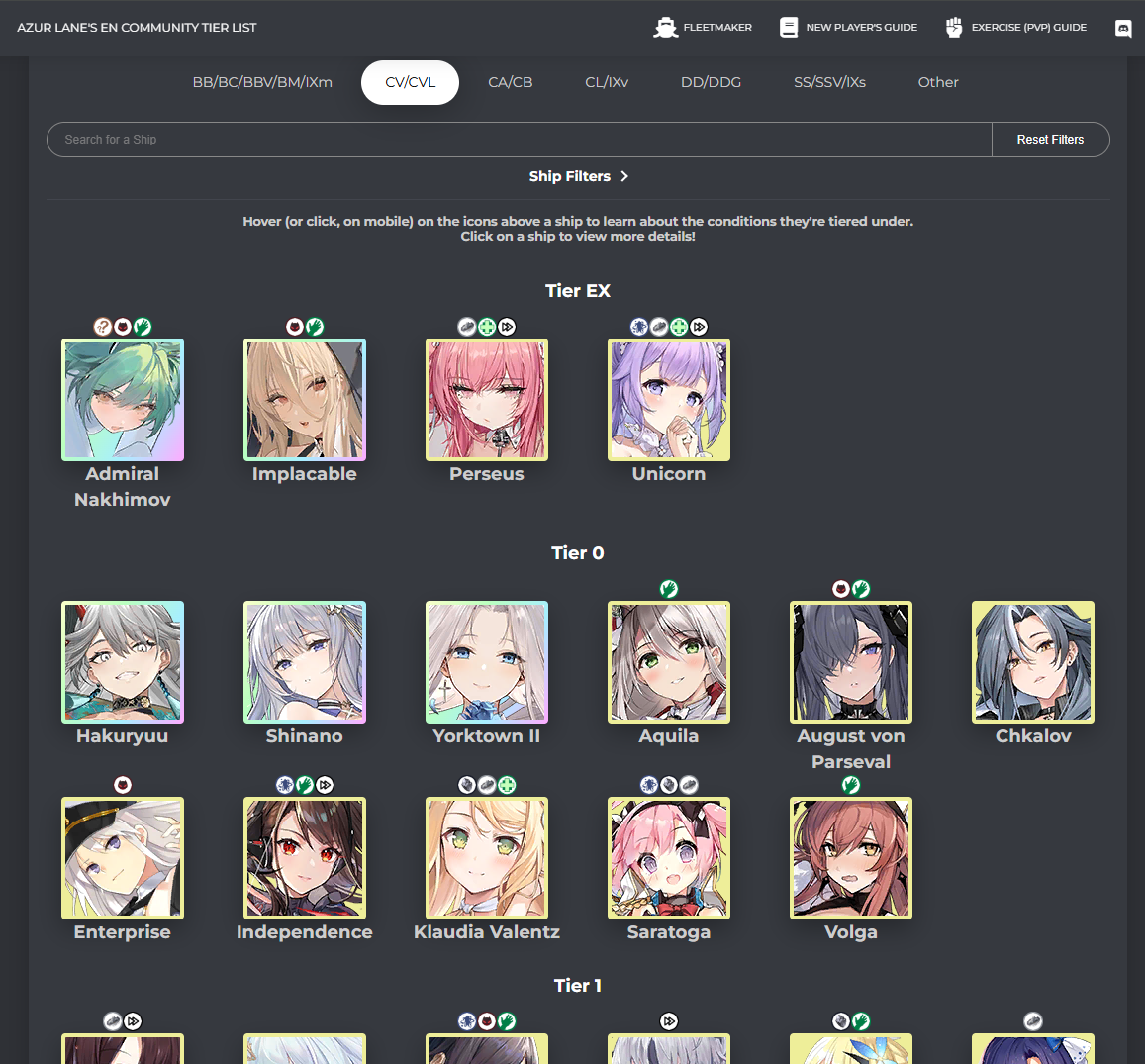This screenshot has width=1145, height=1064.
Task: Click the red mask icon above August von Parseval
Action: 841,589
